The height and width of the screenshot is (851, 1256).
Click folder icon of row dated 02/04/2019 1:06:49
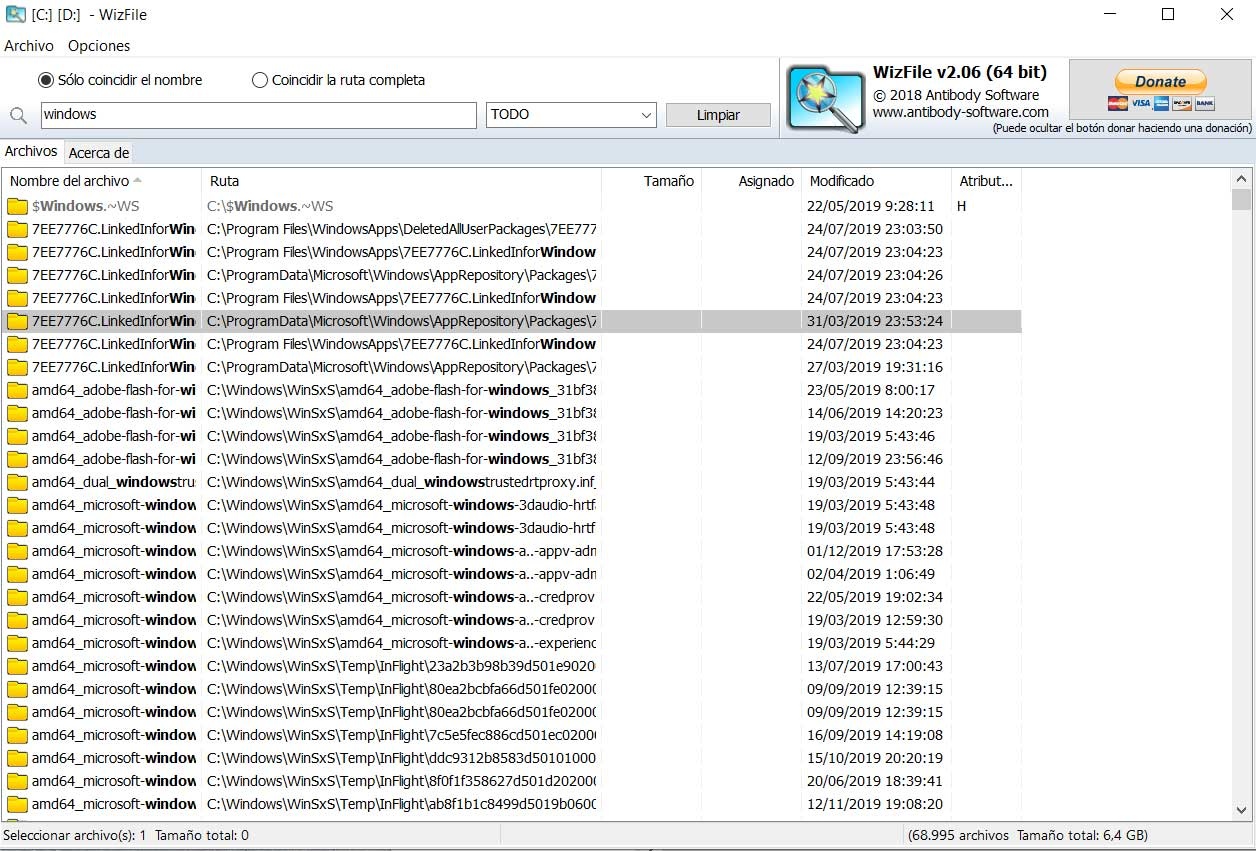[x=17, y=574]
